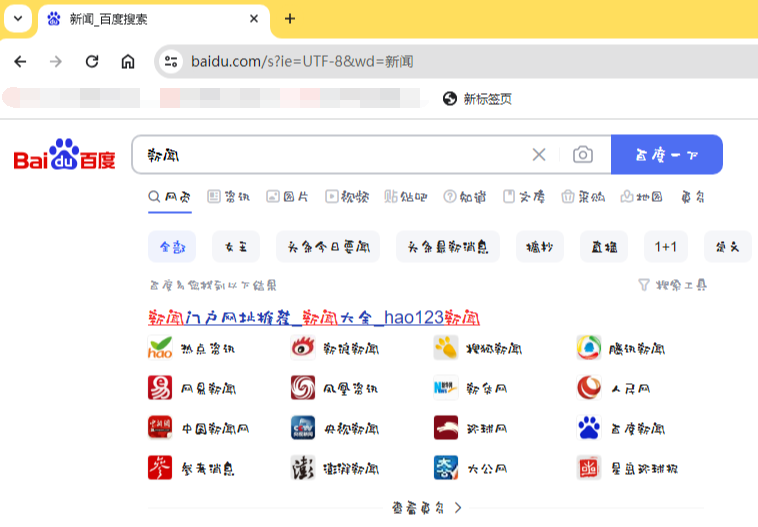Open 网易新闻 icon
The height and width of the screenshot is (527, 758).
coord(160,388)
